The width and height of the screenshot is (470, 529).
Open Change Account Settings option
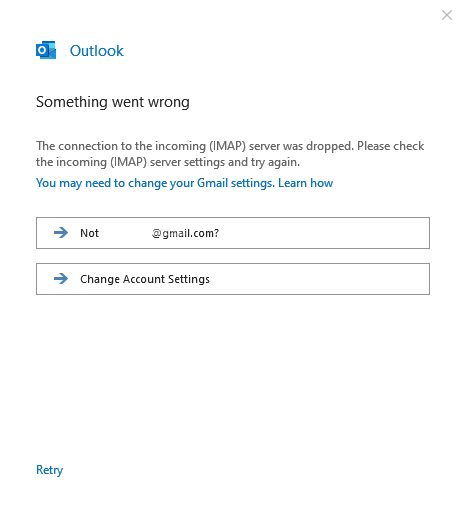233,279
